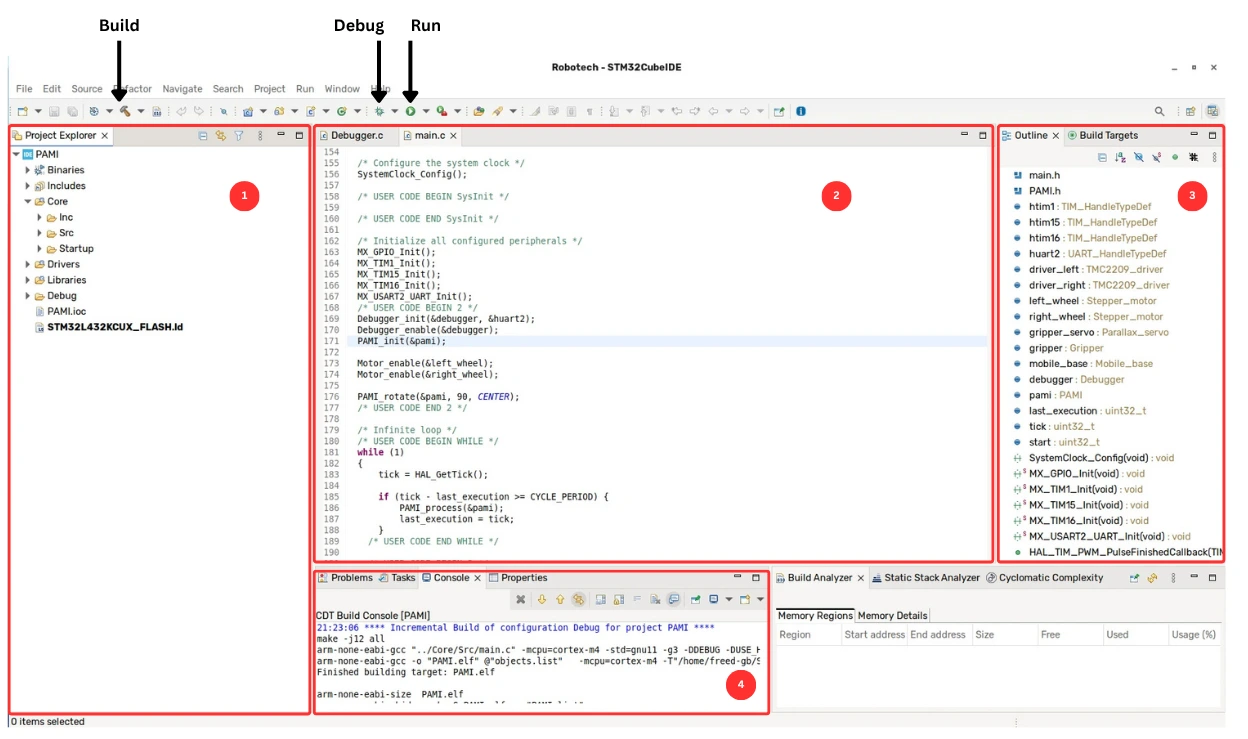Toggle Hide Fields in Outline panel
1248x739 pixels.
pos(1138,157)
